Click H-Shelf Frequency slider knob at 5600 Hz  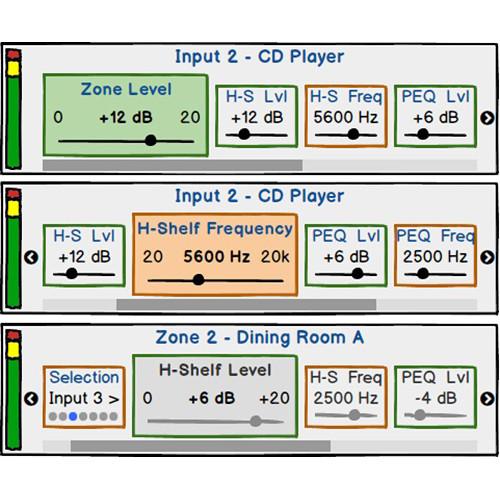[198, 280]
